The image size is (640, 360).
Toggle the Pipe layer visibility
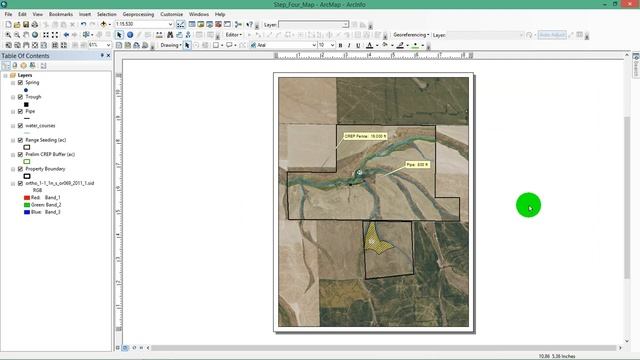click(20, 111)
